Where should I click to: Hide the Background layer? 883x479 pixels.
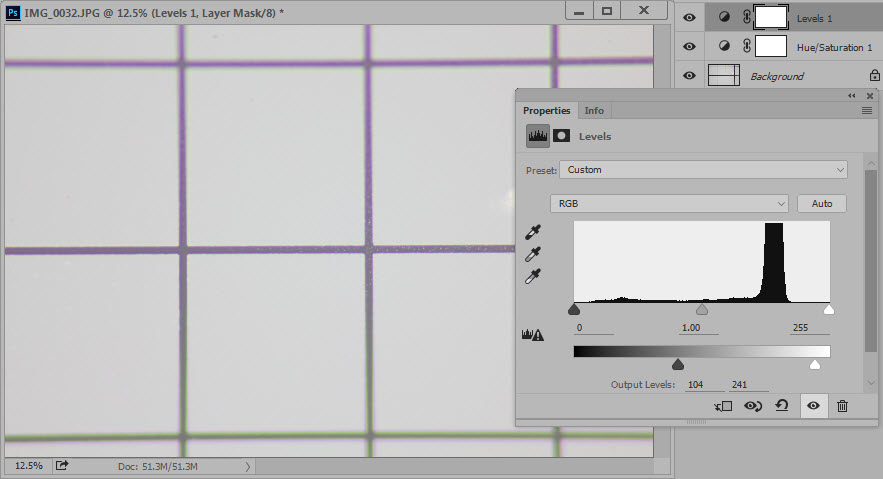[x=689, y=75]
